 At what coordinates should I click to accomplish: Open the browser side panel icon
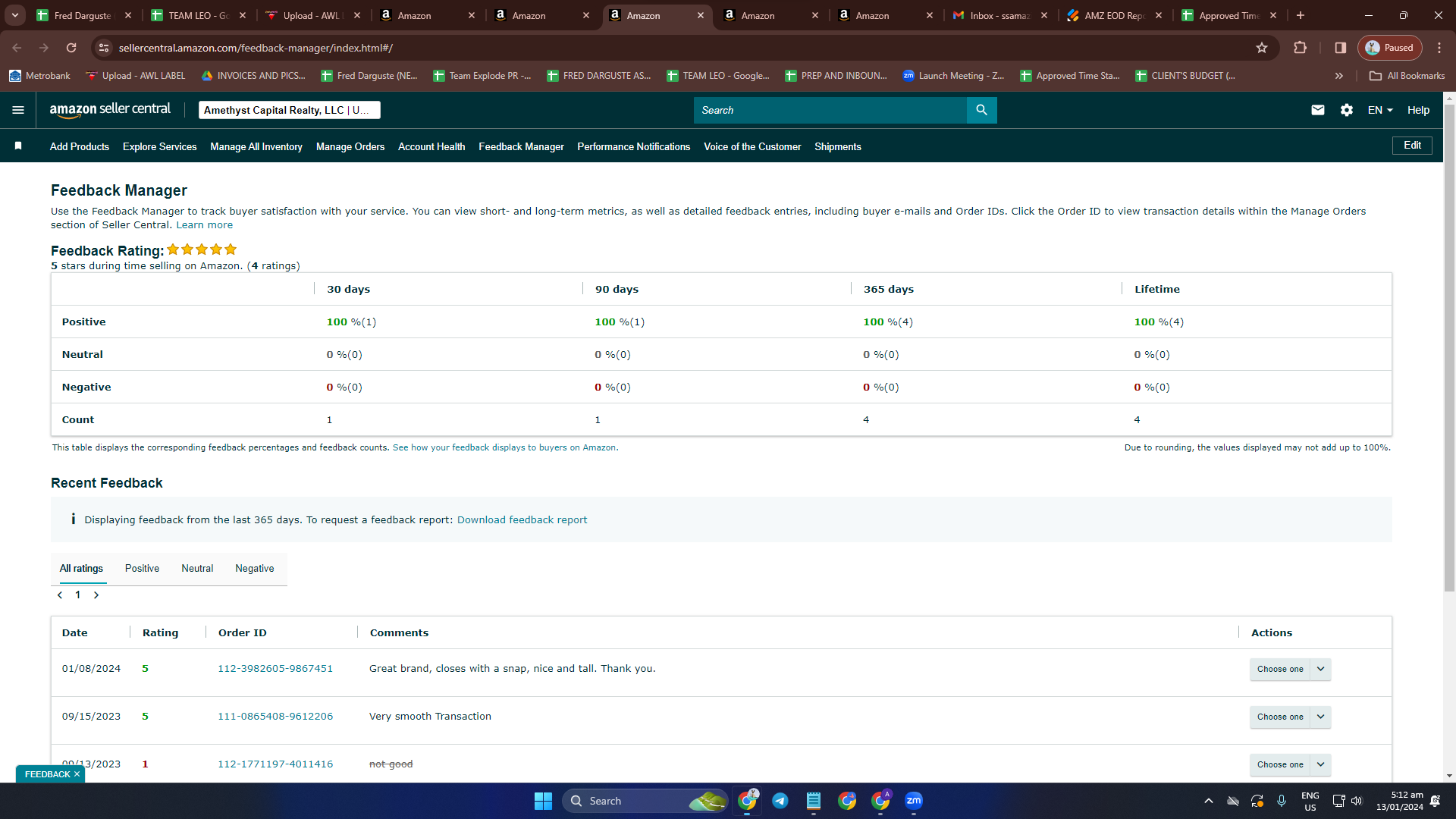1341,48
